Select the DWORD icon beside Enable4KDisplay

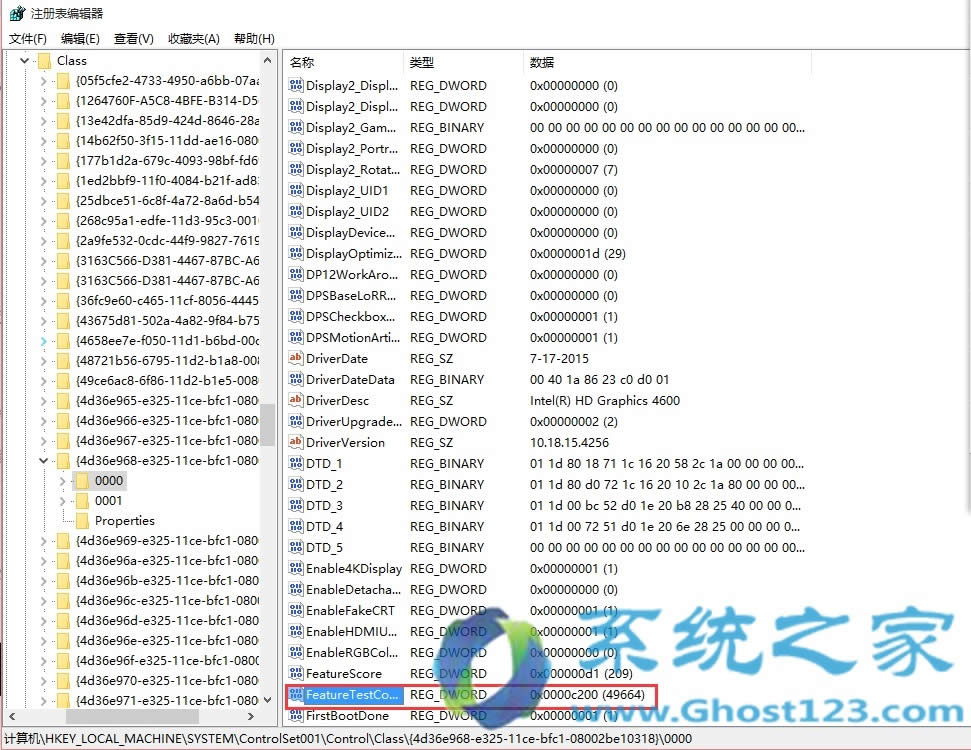coord(295,568)
